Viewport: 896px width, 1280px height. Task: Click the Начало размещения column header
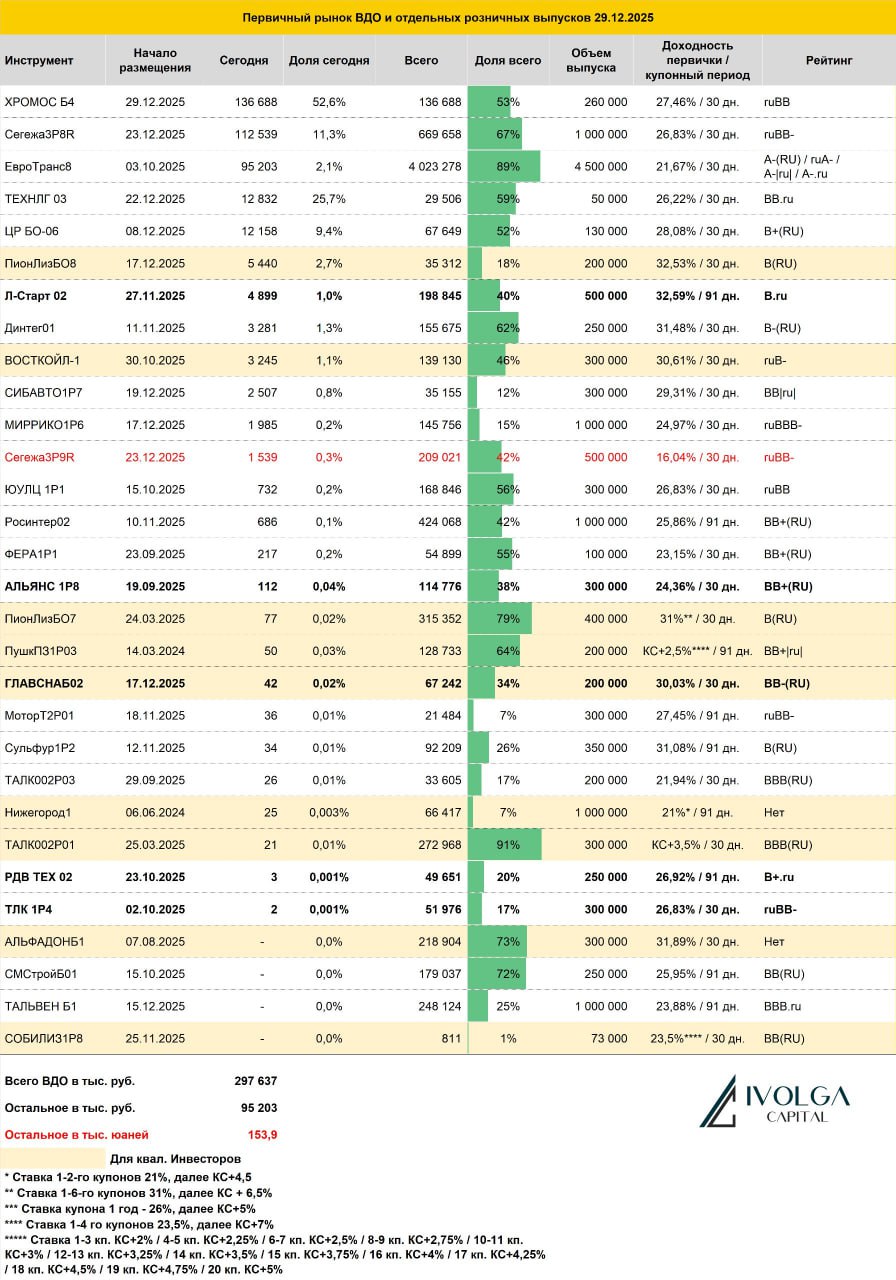(155, 60)
